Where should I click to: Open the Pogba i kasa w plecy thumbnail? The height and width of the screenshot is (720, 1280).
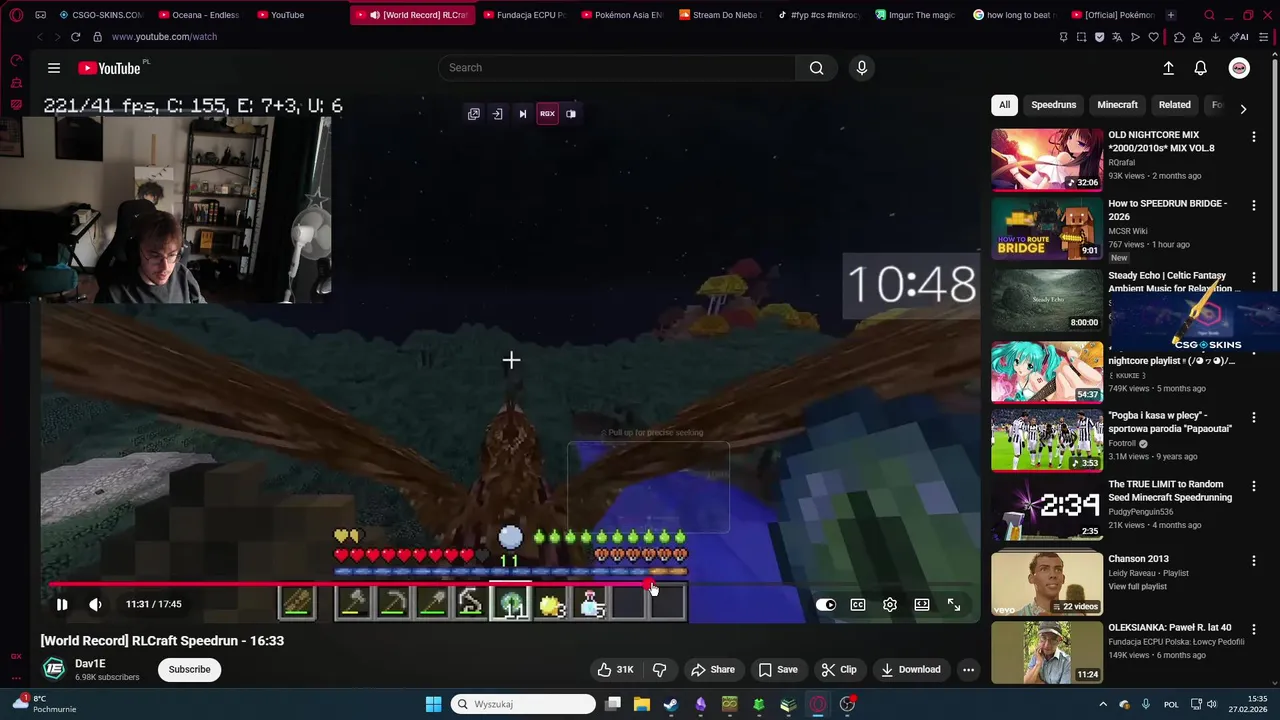click(x=1047, y=439)
